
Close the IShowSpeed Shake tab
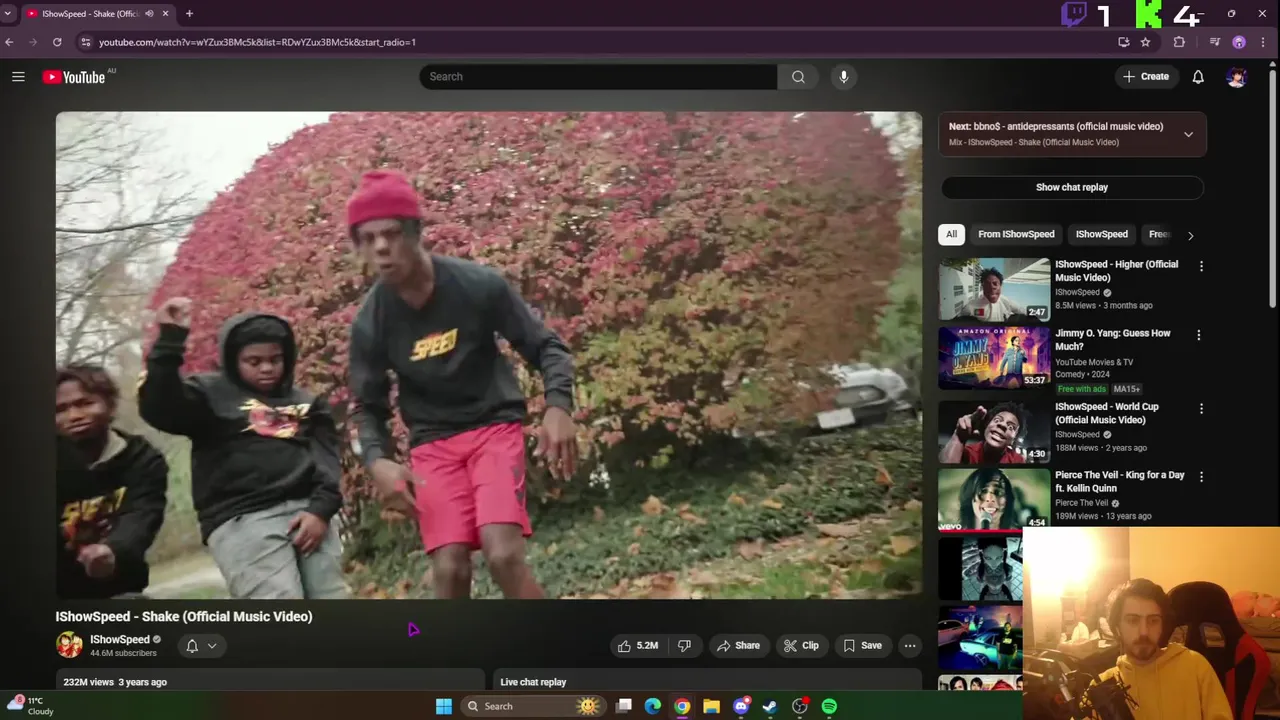pyautogui.click(x=165, y=13)
